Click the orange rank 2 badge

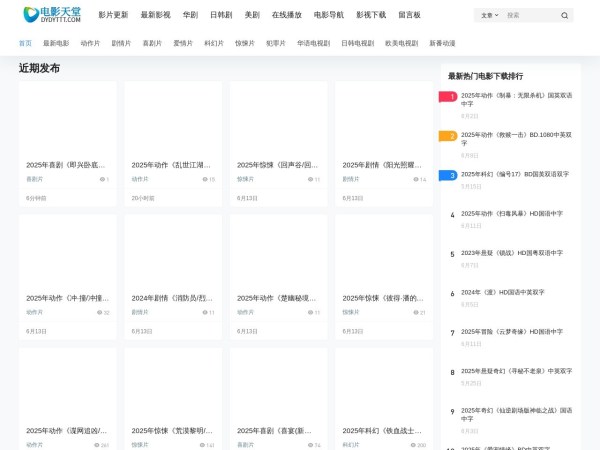pos(448,136)
